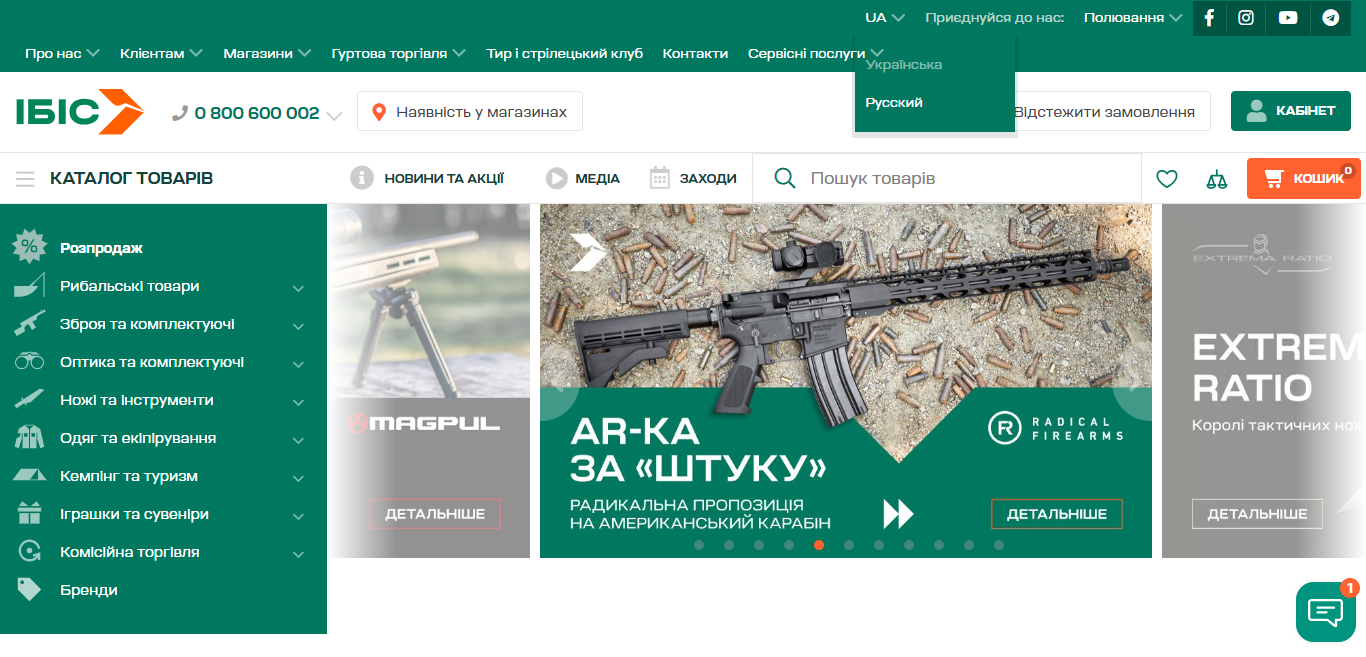This screenshot has height=657, width=1366.
Task: Call 0 800 600 002 link
Action: 257,113
